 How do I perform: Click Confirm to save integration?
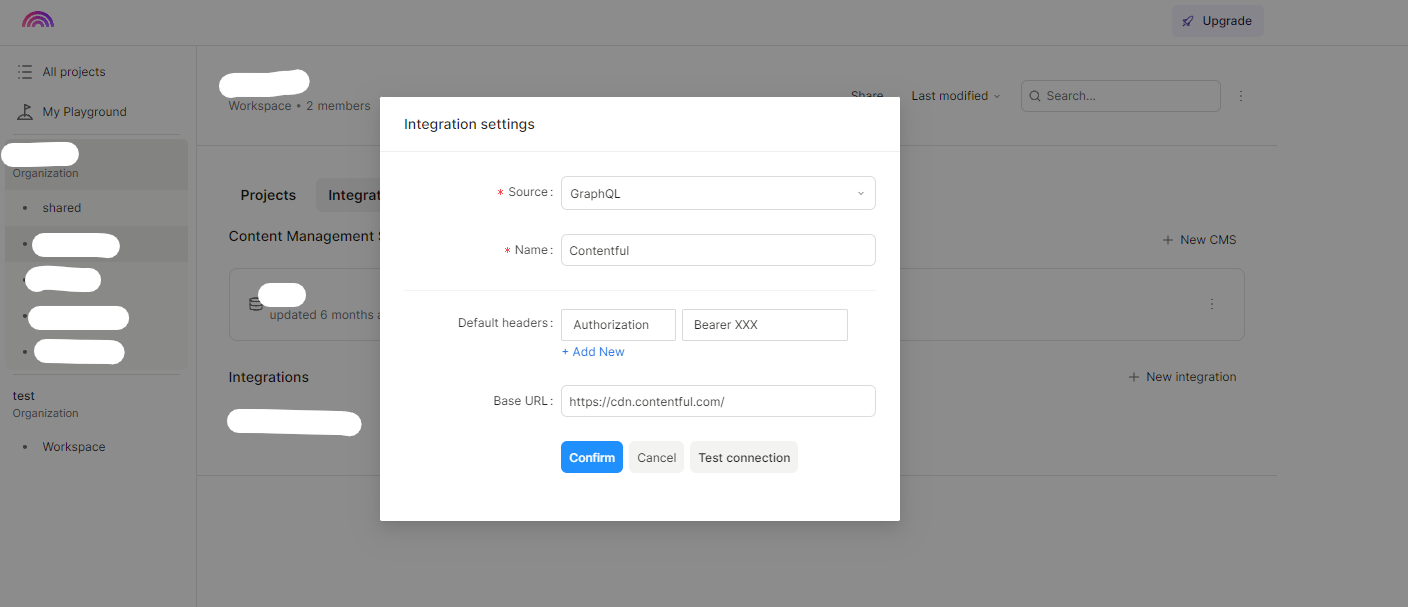click(x=592, y=457)
